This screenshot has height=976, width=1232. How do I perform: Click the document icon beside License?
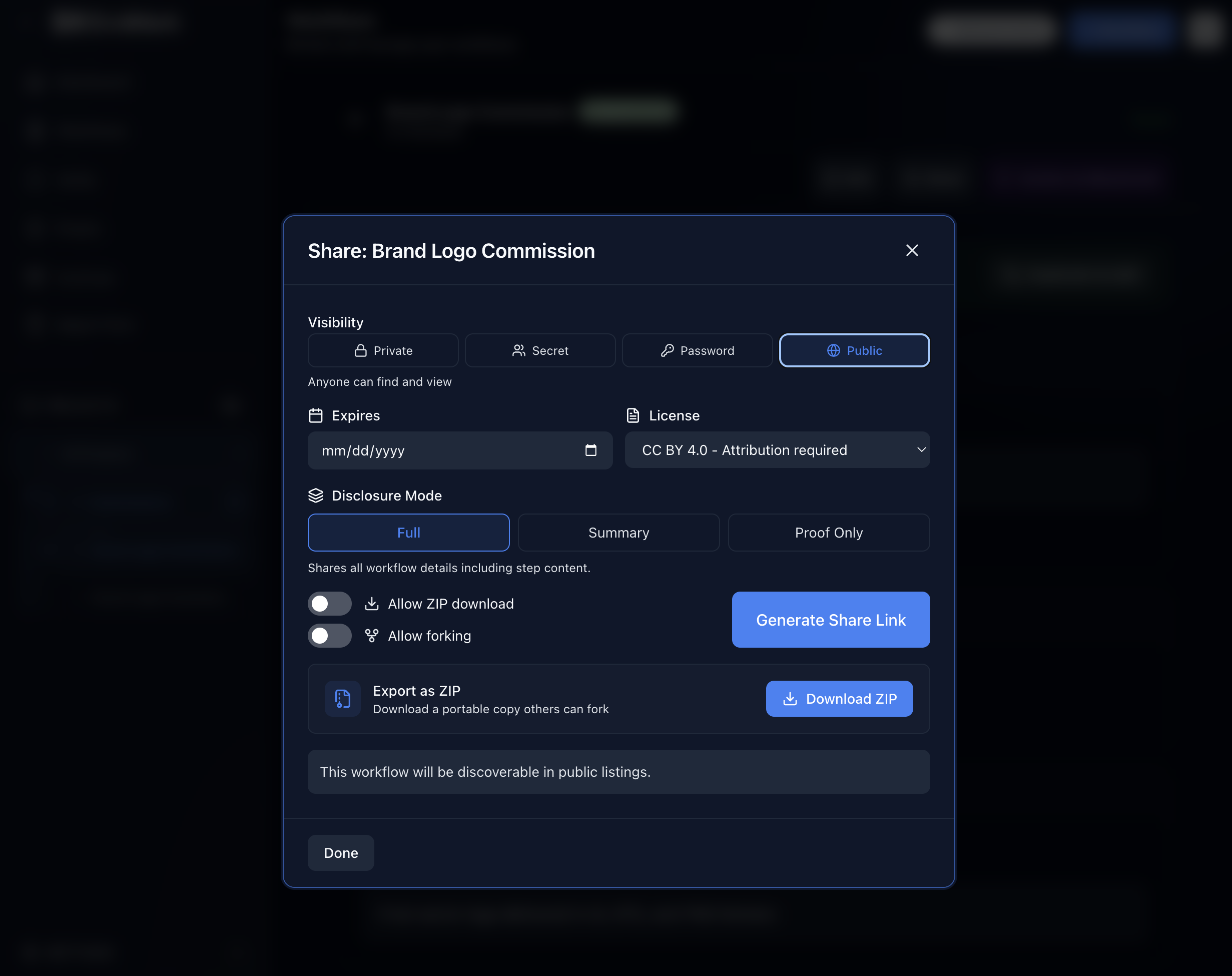click(x=633, y=415)
